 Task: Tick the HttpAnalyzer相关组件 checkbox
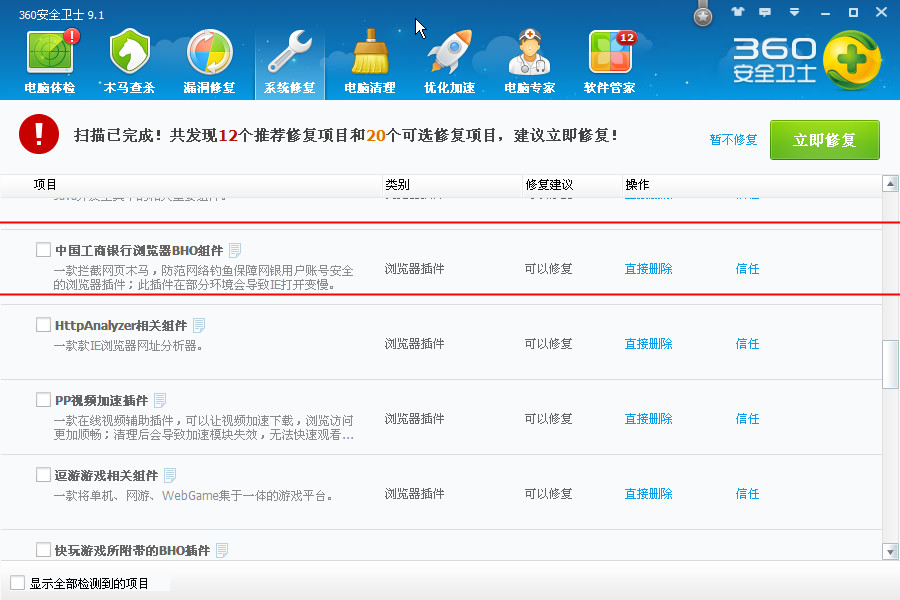click(x=43, y=325)
